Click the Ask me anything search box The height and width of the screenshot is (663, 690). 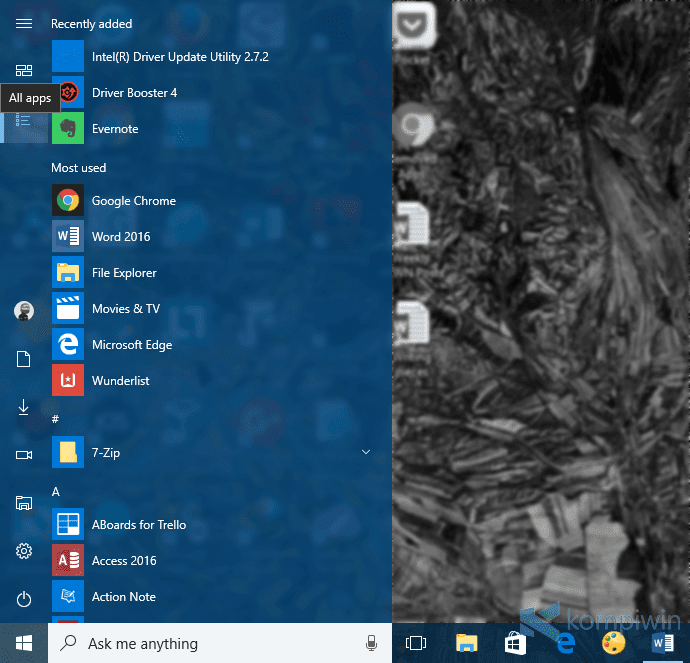pyautogui.click(x=220, y=643)
